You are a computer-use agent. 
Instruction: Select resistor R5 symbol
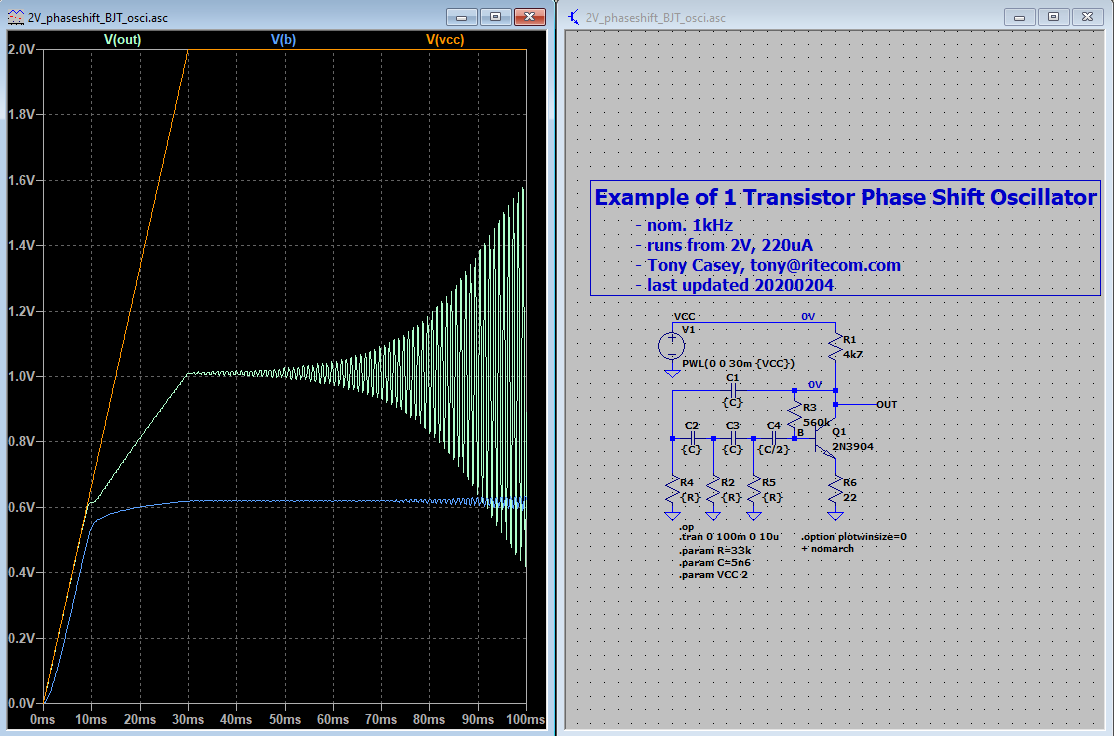coord(754,491)
